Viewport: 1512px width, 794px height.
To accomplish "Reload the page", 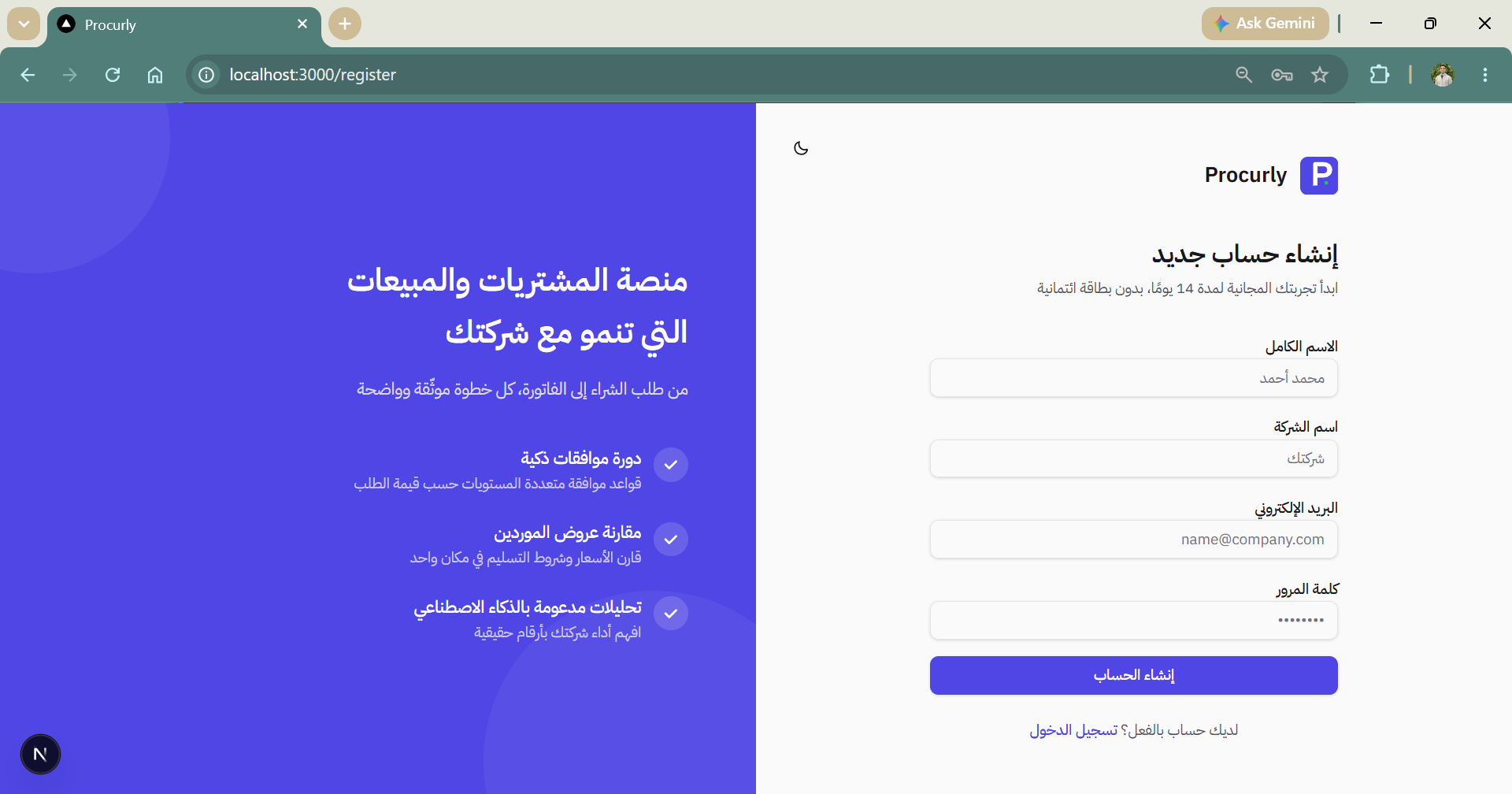I will tap(113, 75).
